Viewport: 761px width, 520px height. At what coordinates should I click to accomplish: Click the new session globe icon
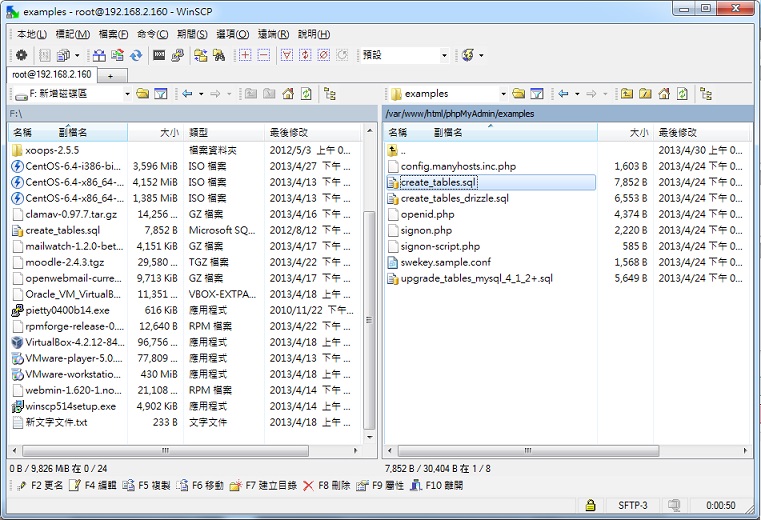(x=468, y=55)
